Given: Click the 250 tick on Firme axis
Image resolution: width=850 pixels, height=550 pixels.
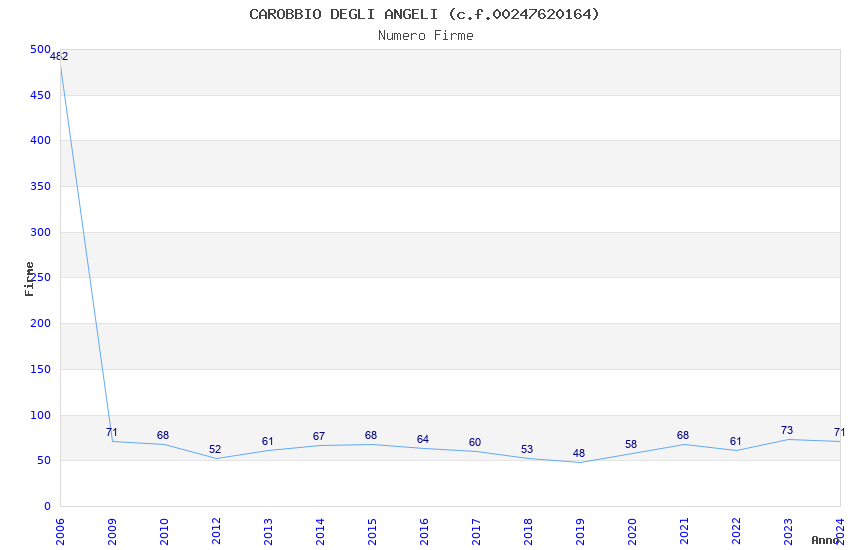Looking at the screenshot, I should pos(41,277).
